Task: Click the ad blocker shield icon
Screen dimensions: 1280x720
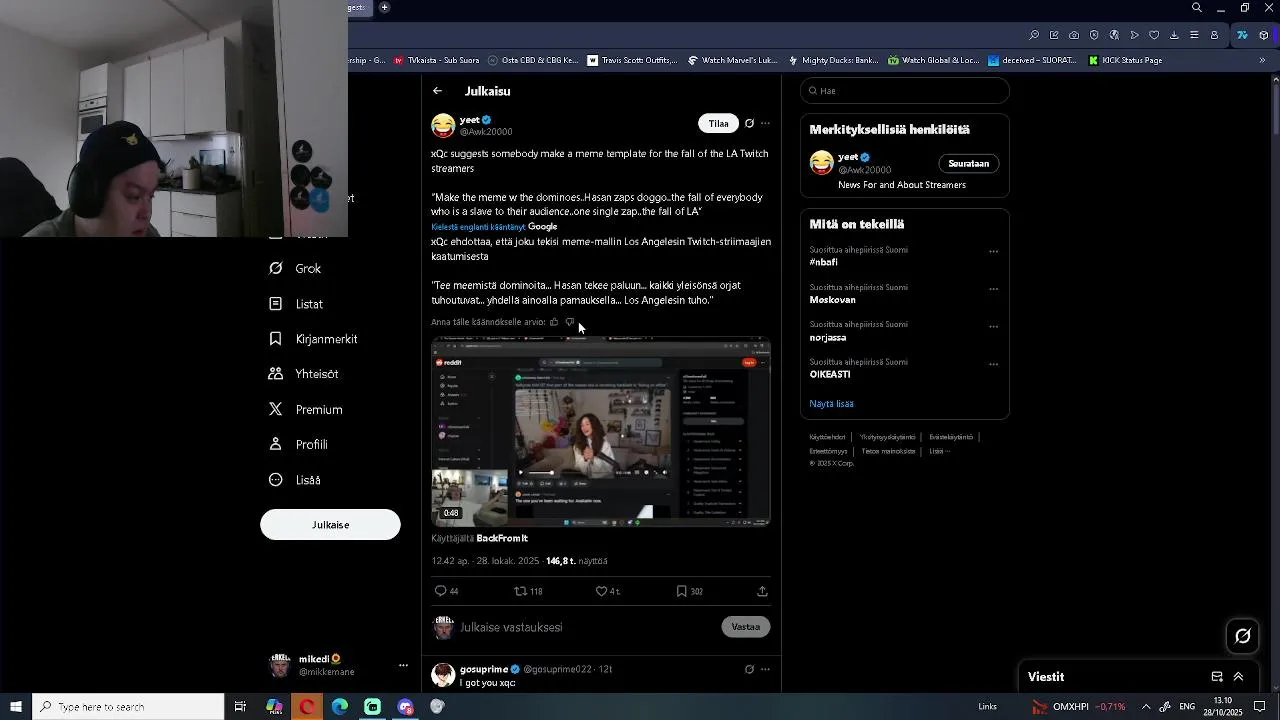Action: 1094,35
